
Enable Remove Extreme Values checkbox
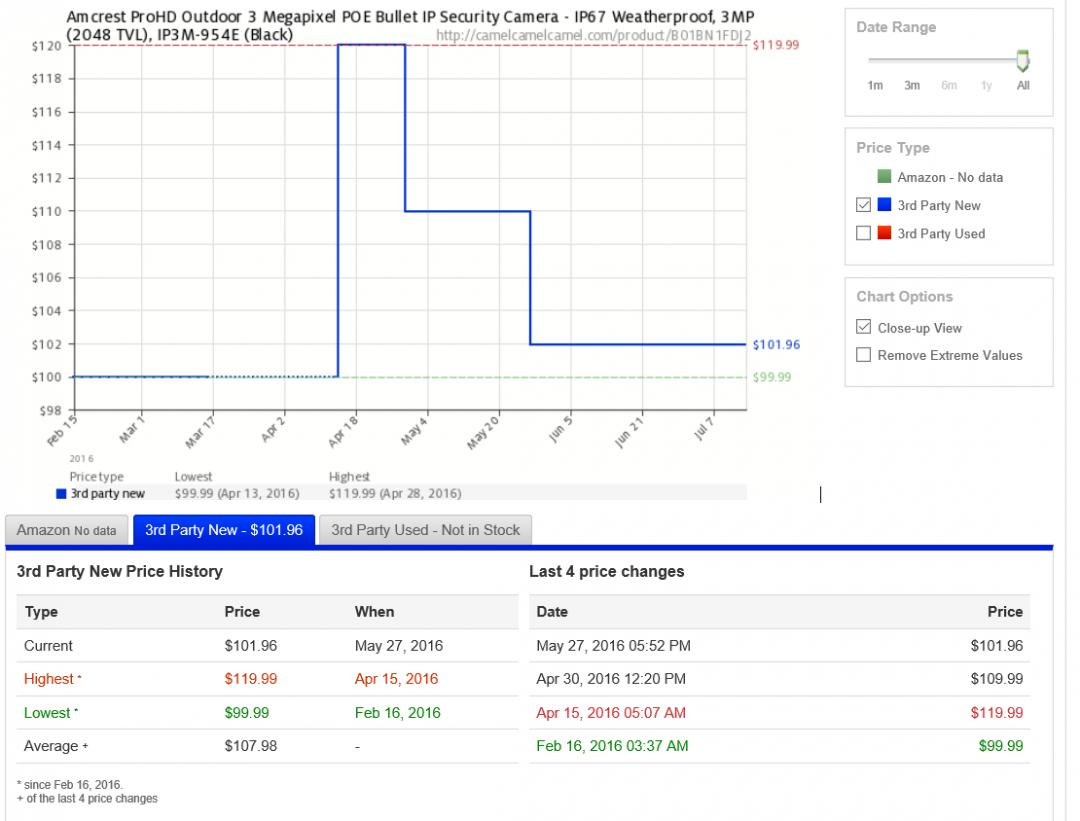click(864, 355)
